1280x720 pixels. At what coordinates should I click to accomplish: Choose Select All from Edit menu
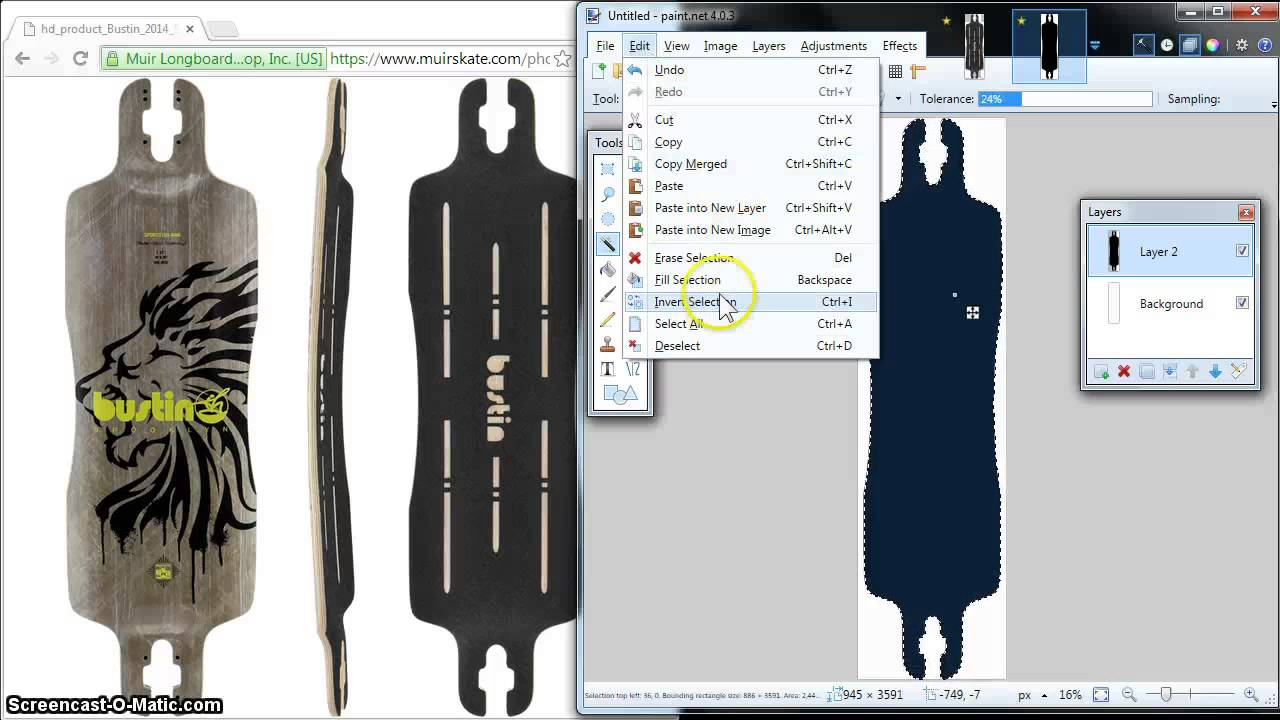coord(751,324)
